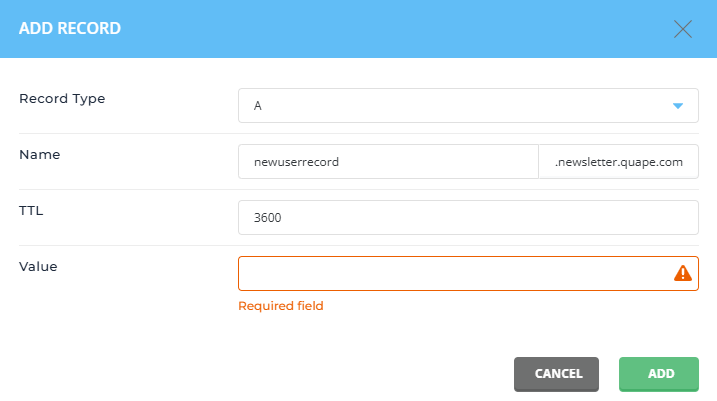Click the orange warning triangle icon
The width and height of the screenshot is (717, 401).
pyautogui.click(x=683, y=273)
